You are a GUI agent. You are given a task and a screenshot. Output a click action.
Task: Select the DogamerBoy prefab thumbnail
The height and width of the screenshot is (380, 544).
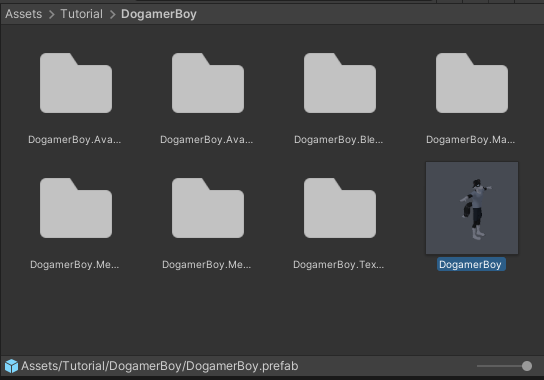472,208
